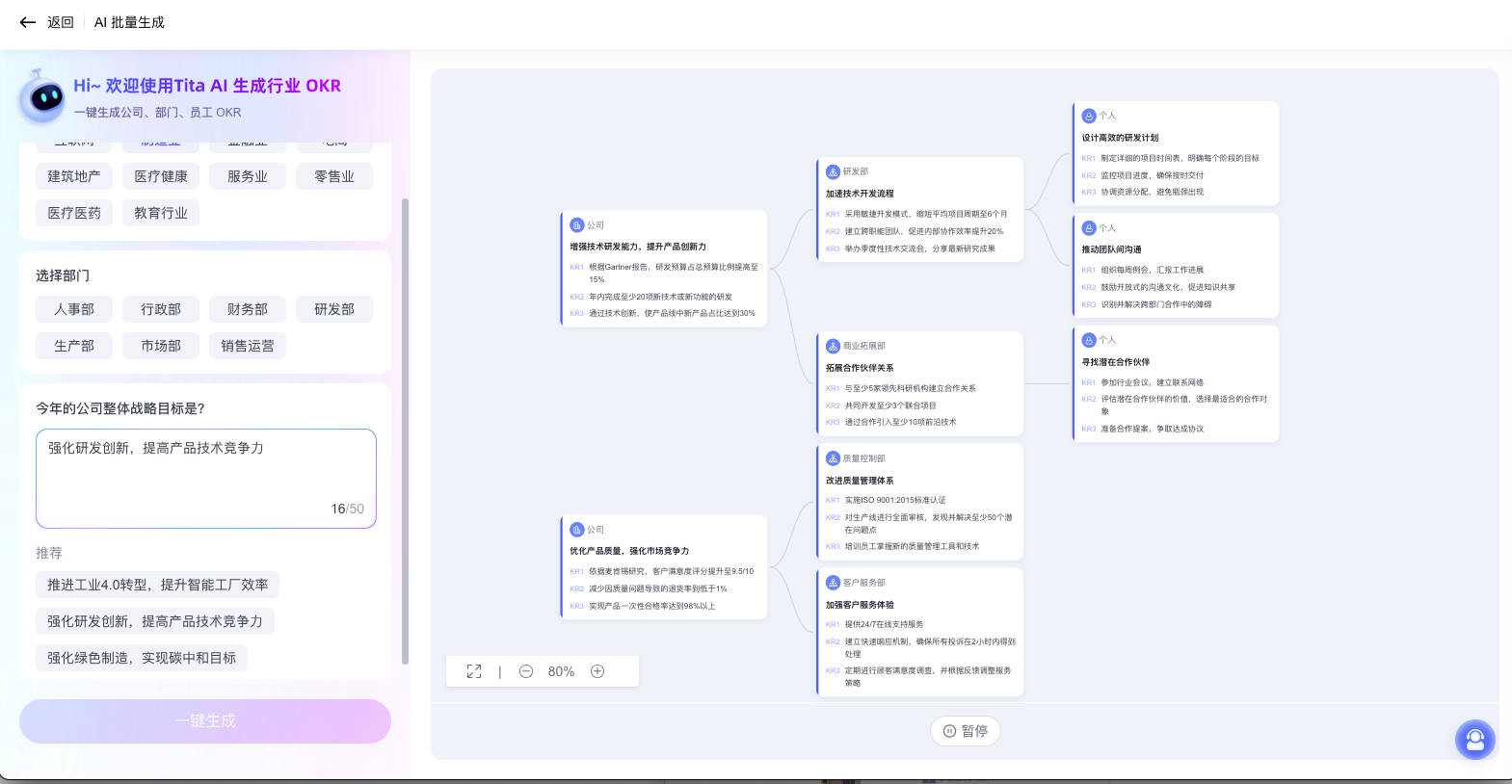The height and width of the screenshot is (784, 1512).
Task: Pause generation with the 暂停 button
Action: (x=966, y=731)
